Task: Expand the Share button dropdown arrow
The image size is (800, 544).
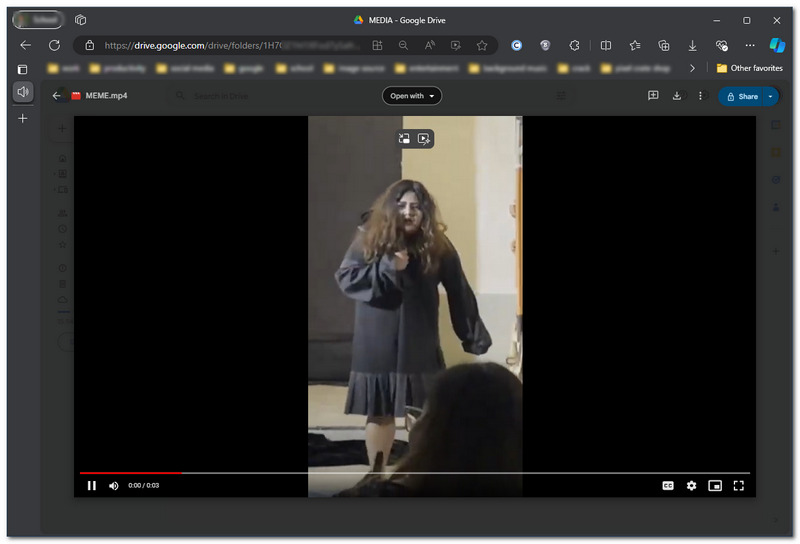Action: coord(771,96)
